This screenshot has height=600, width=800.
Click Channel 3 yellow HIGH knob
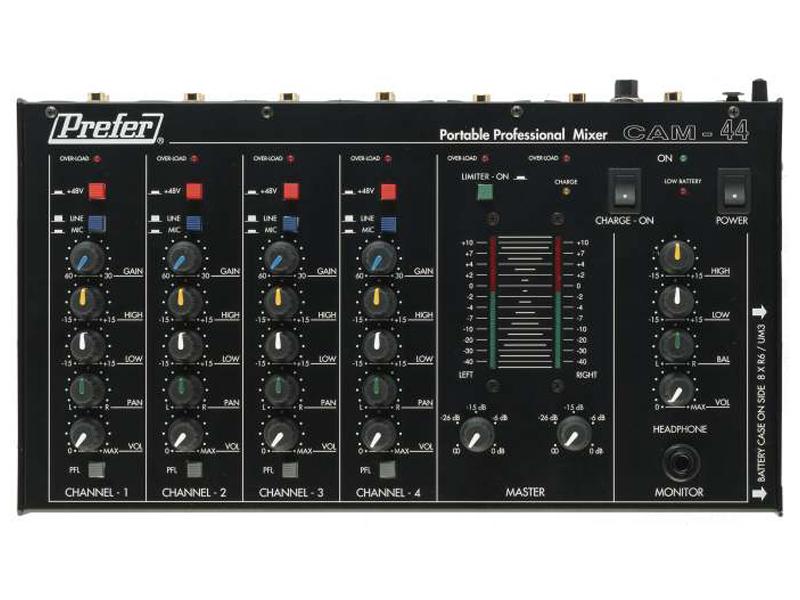tap(281, 301)
